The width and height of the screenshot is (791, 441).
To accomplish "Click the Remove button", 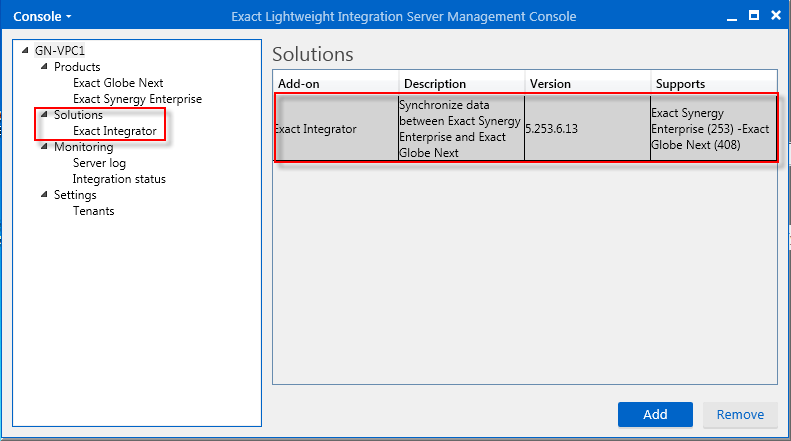I will point(740,414).
